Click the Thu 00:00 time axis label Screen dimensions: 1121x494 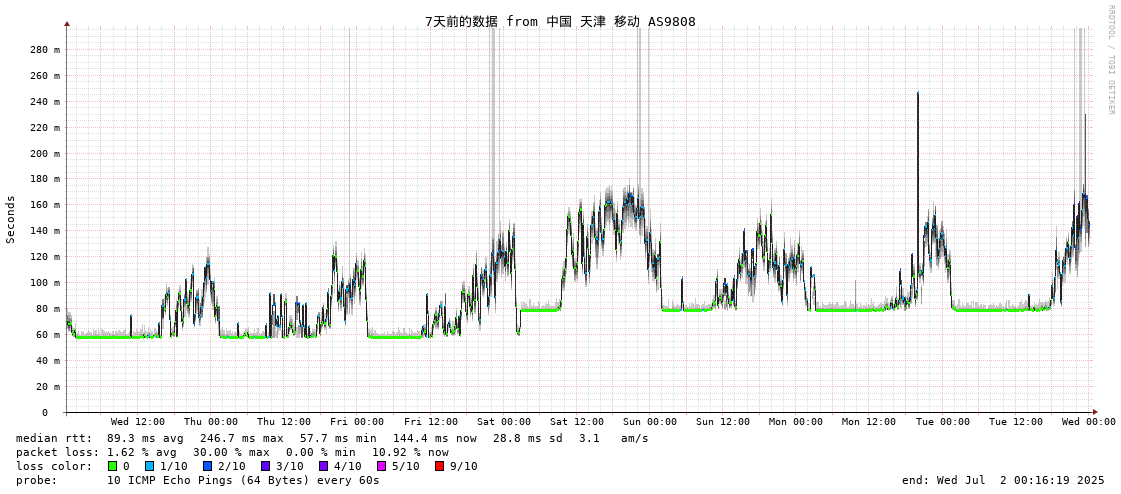coord(211,422)
